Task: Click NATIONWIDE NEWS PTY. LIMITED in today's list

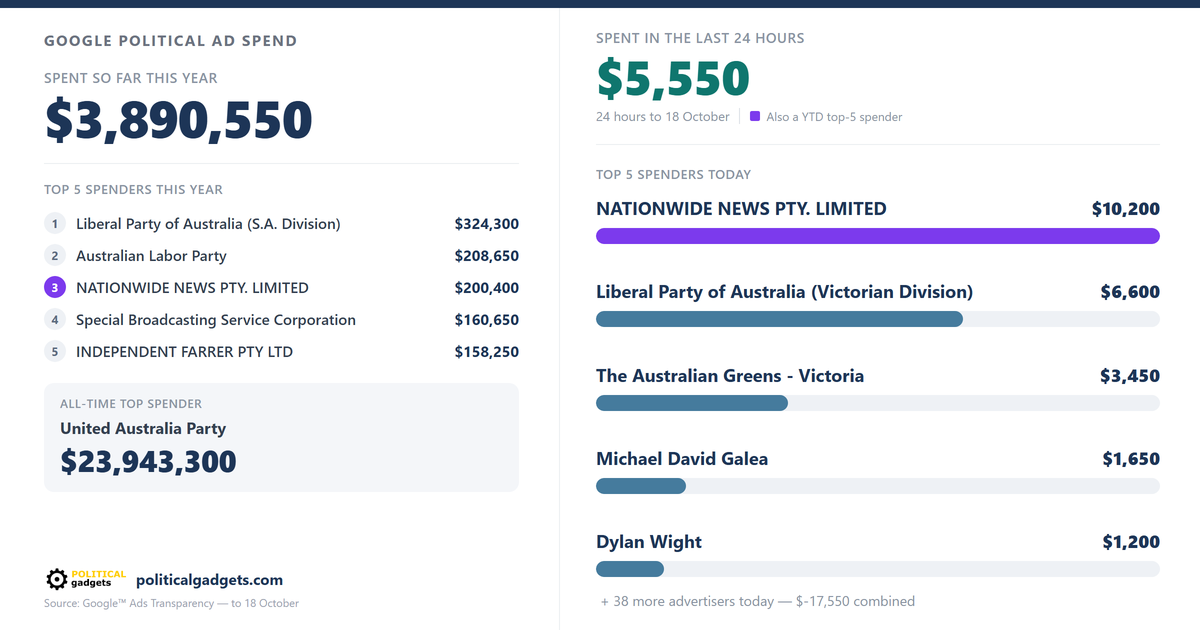Action: (x=741, y=209)
